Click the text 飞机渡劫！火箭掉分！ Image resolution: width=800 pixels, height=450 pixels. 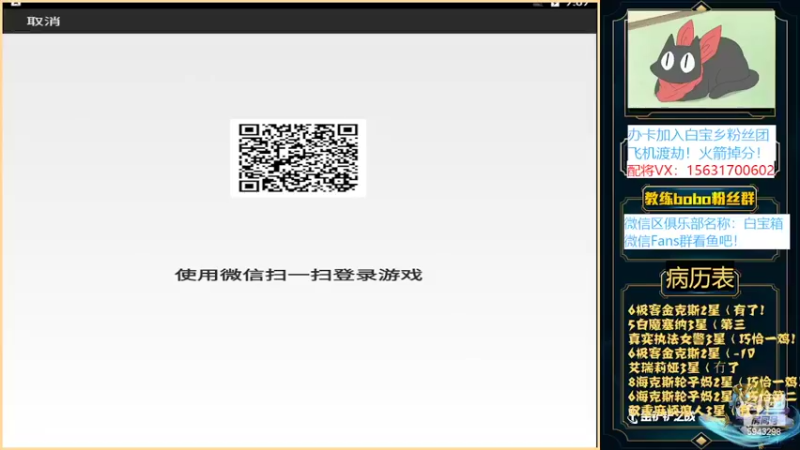(x=695, y=153)
